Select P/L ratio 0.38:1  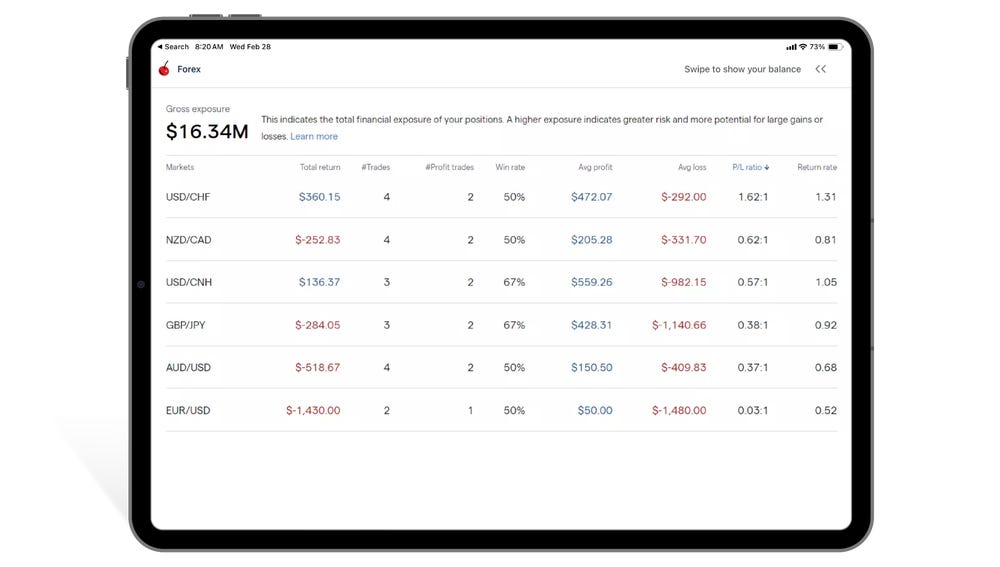pos(753,325)
